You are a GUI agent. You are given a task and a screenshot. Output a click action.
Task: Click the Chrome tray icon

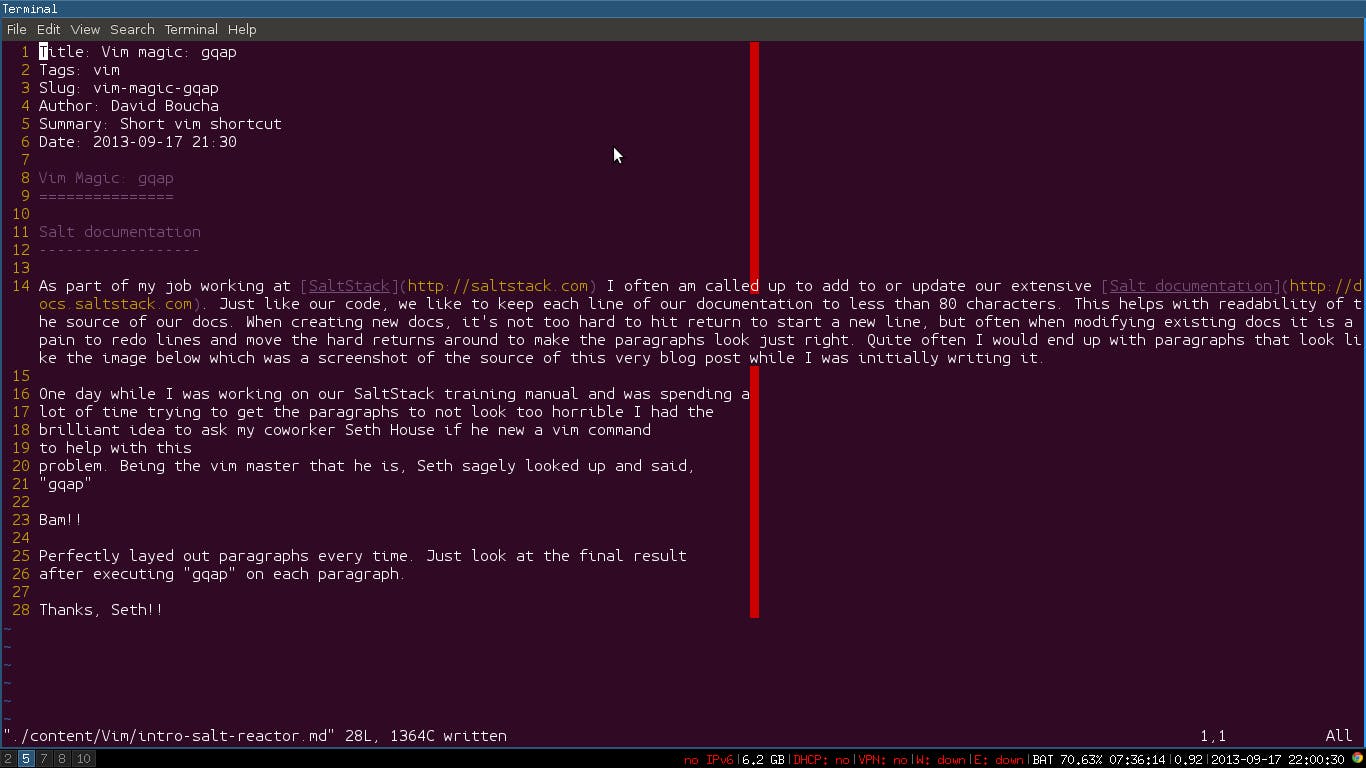click(x=1357, y=759)
